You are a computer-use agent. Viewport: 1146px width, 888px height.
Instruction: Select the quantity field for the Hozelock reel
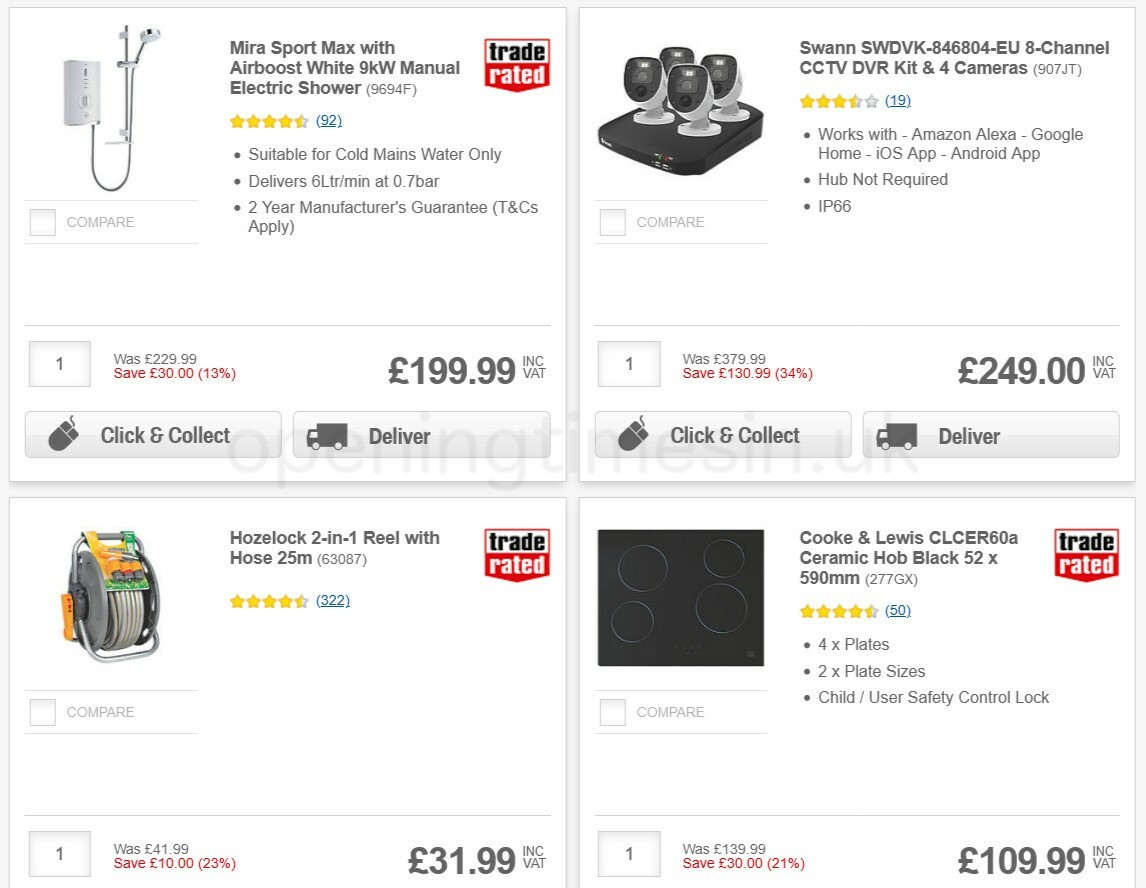(x=59, y=854)
